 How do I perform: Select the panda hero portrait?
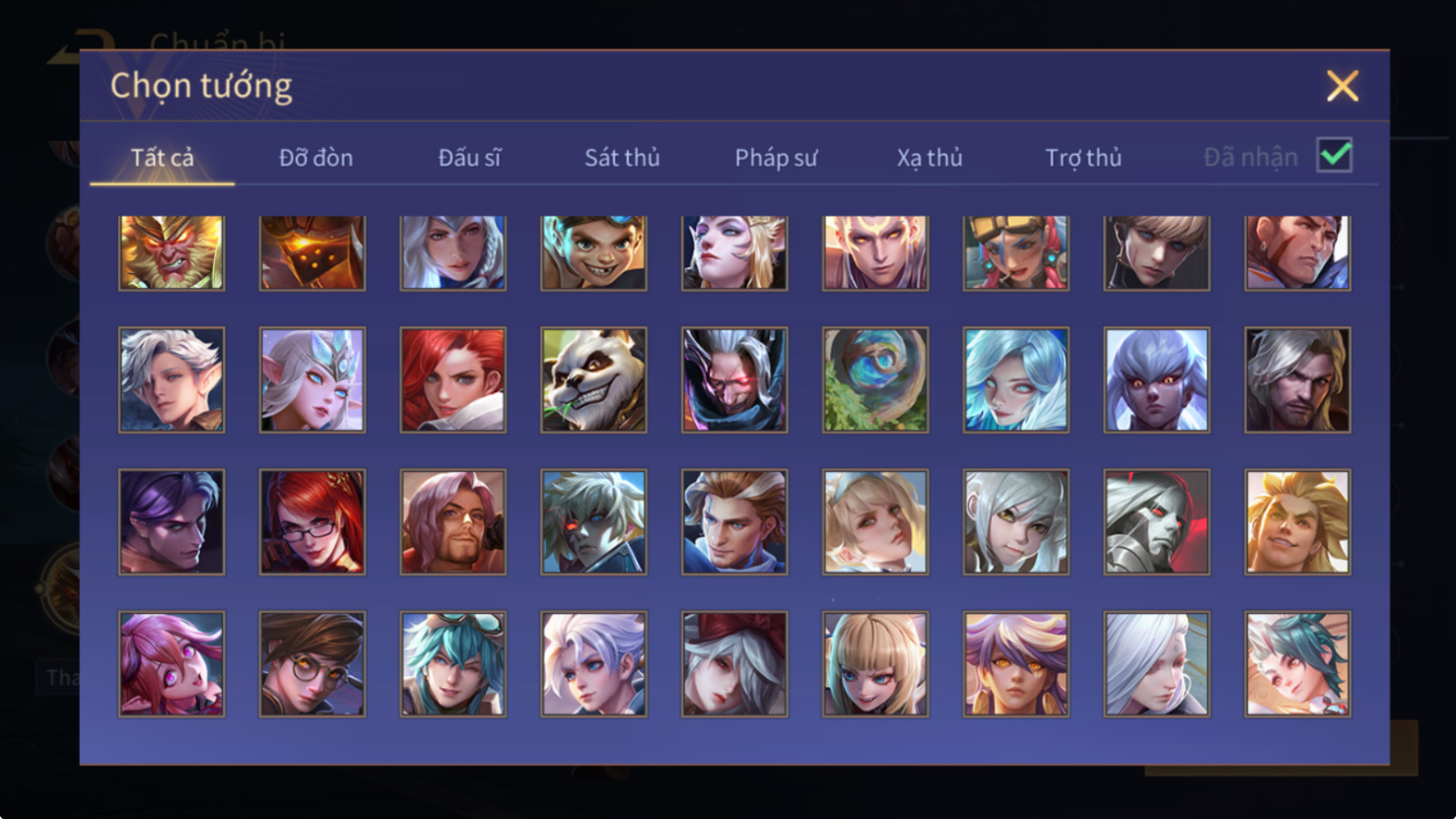tap(593, 379)
